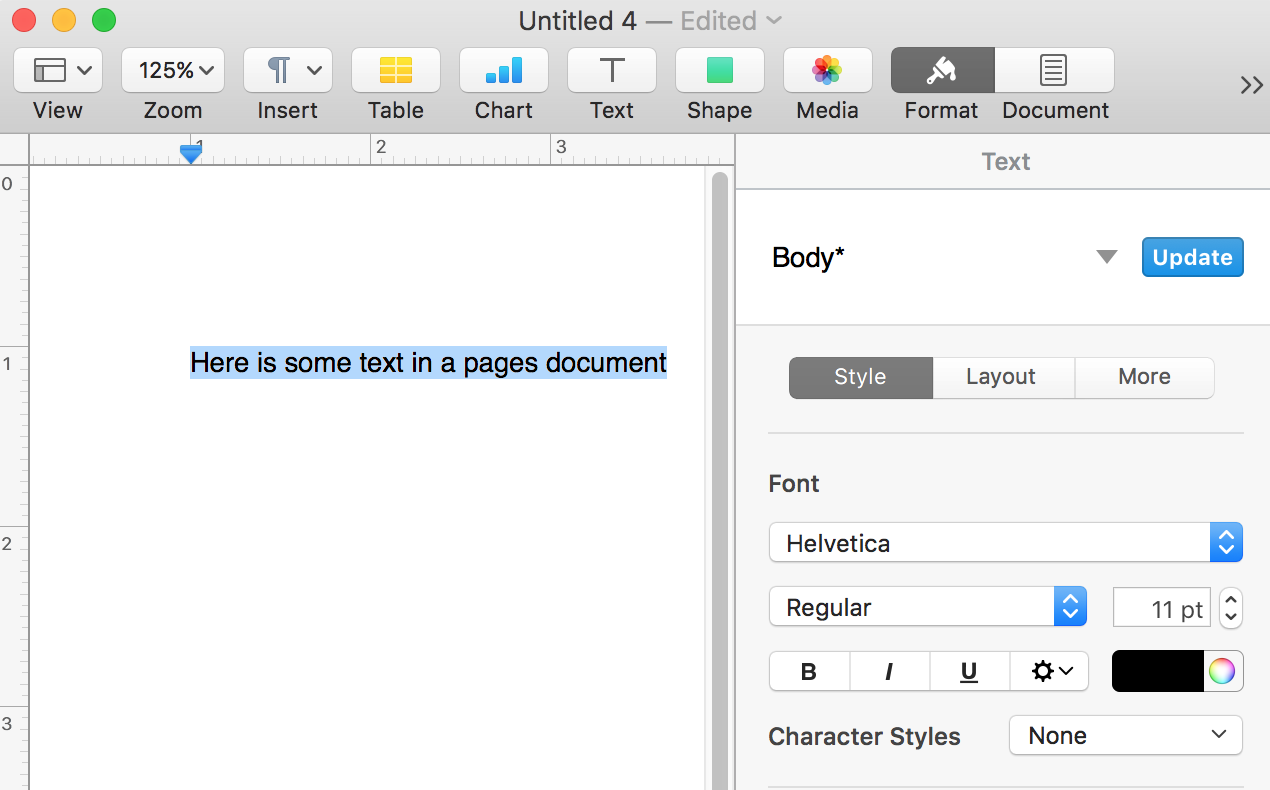Open the View toolbar menu
Screen dimensions: 1270x790
click(x=58, y=70)
